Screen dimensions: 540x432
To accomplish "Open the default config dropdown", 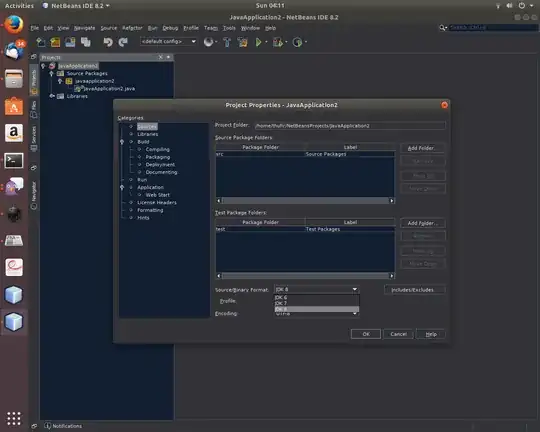I will tap(168, 42).
